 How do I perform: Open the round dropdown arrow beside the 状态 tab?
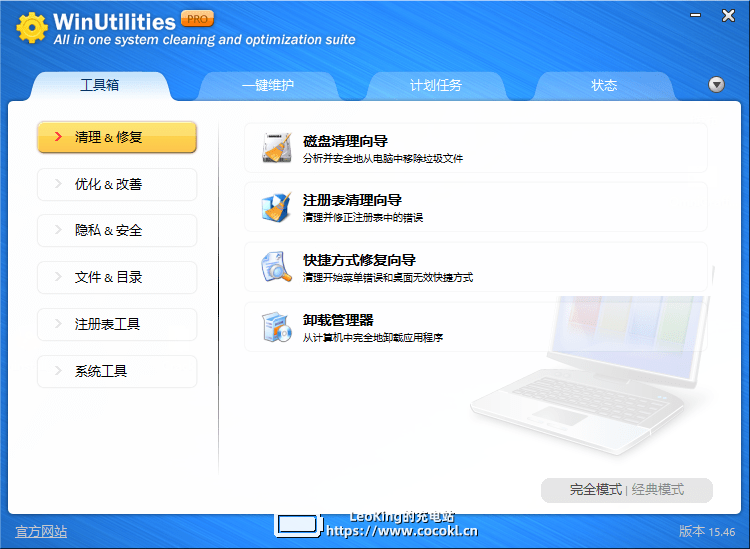click(716, 85)
